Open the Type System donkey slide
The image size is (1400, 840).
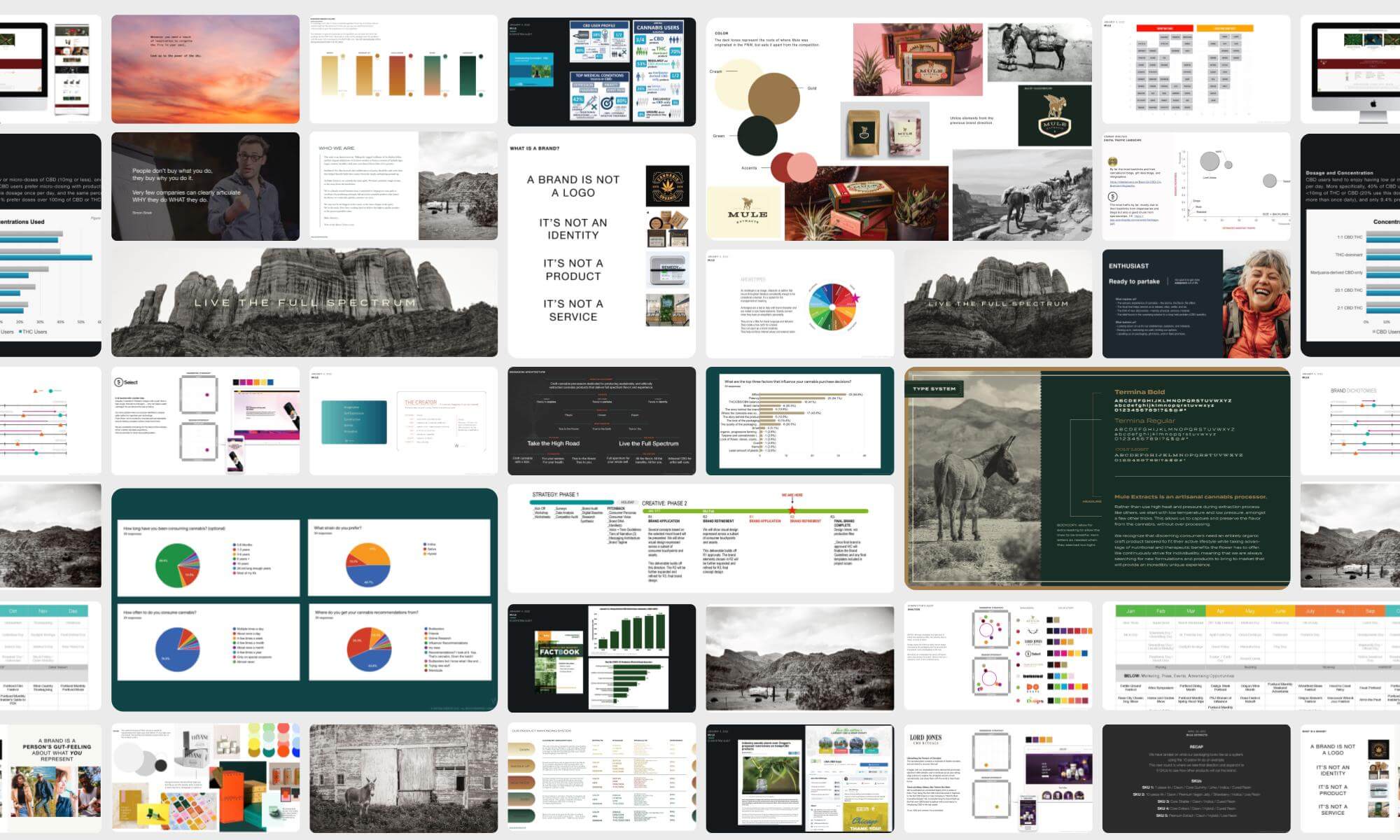1097,477
